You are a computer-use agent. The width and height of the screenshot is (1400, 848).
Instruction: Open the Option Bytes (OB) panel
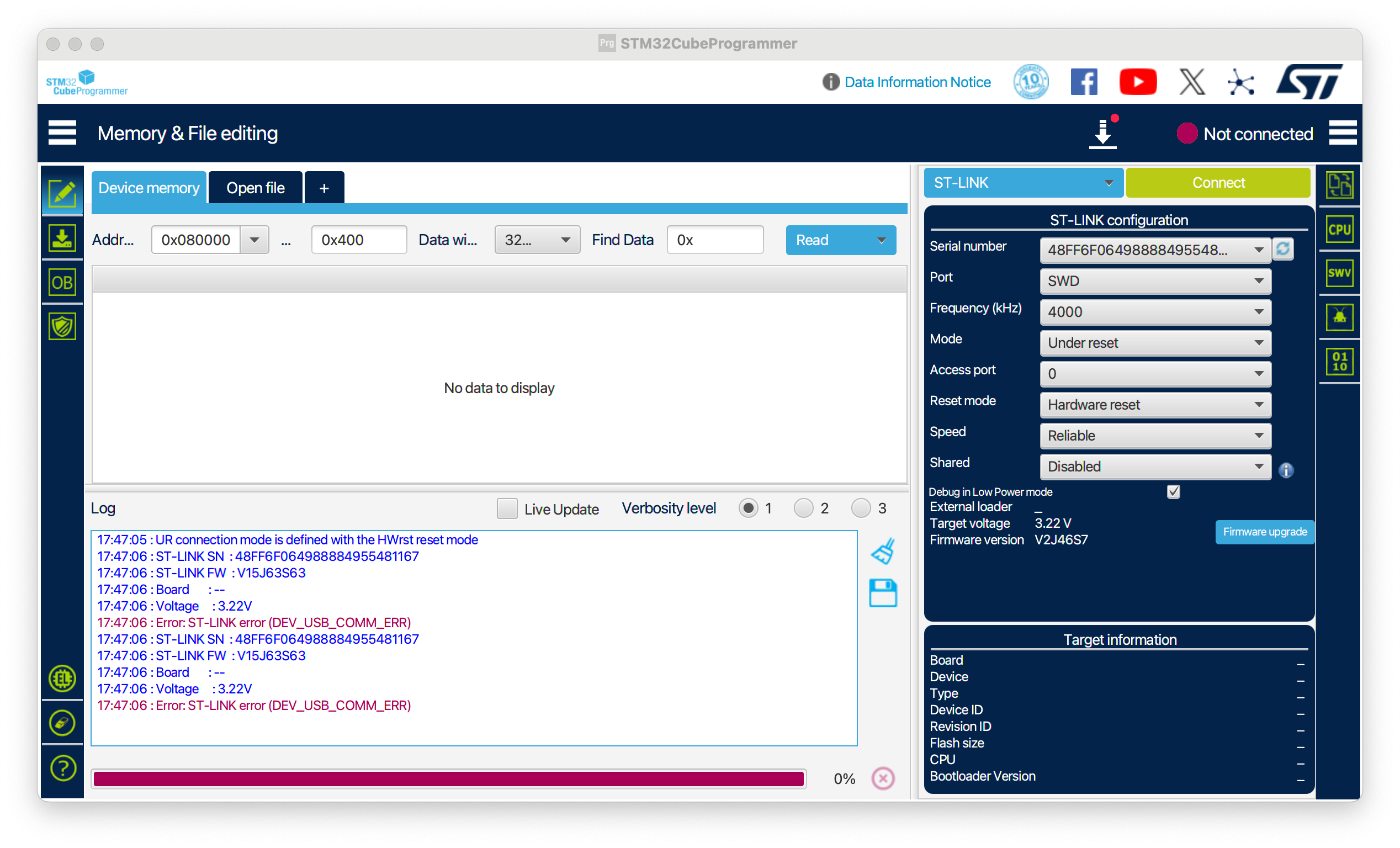coord(62,283)
